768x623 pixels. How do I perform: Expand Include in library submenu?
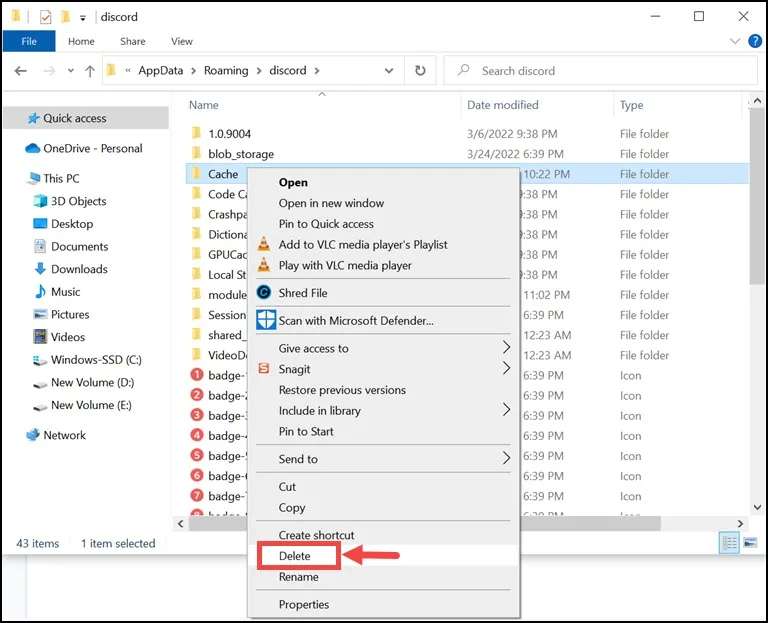click(384, 410)
